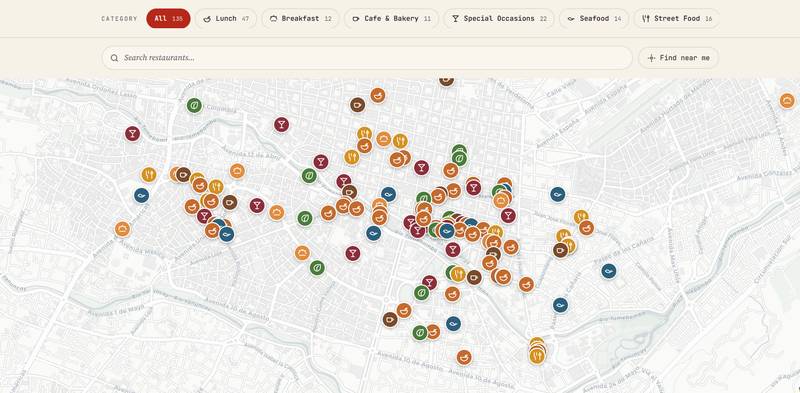Show only Cafe & Bakery places
Viewport: 800px width, 393px height.
click(x=391, y=18)
